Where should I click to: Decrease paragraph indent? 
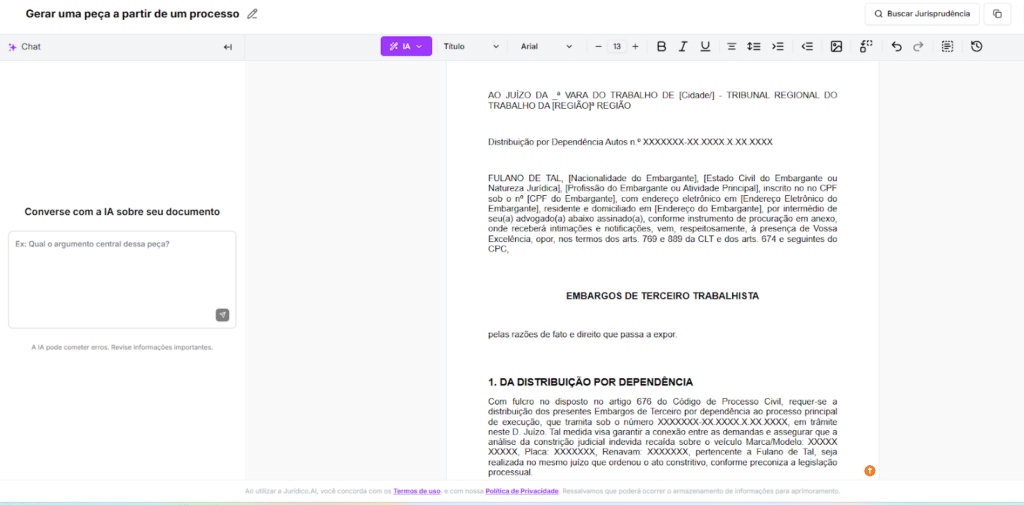807,46
